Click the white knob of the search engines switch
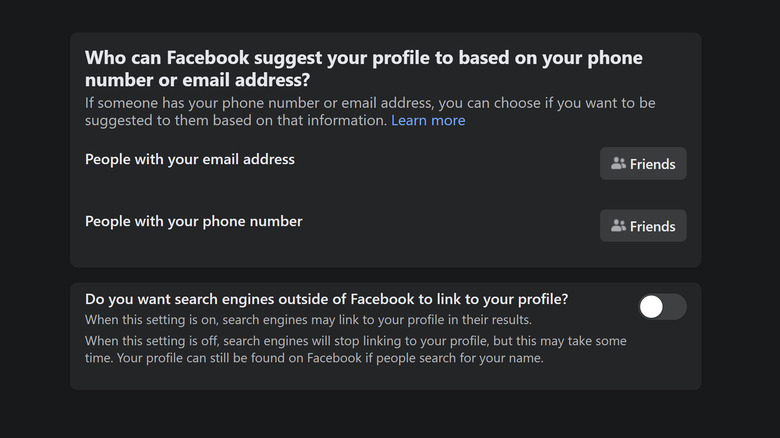The width and height of the screenshot is (780, 438). point(651,307)
